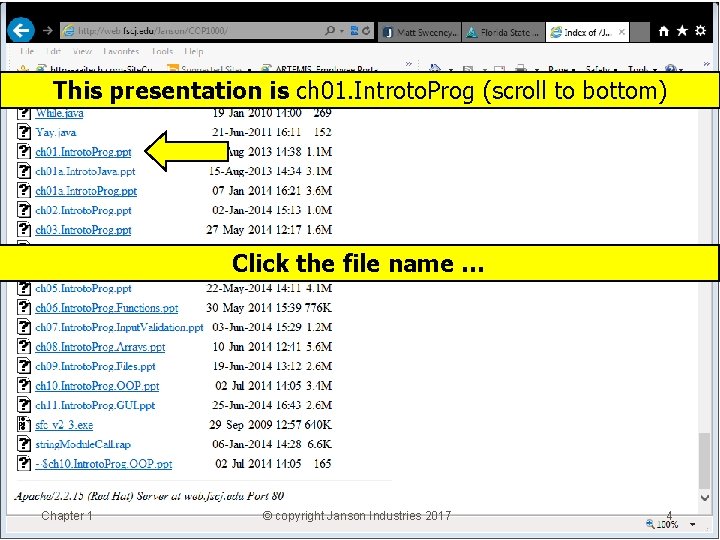Open the ch05.IntrotoProg.ppt link
Viewport: 720px width, 540px height.
coord(83,288)
